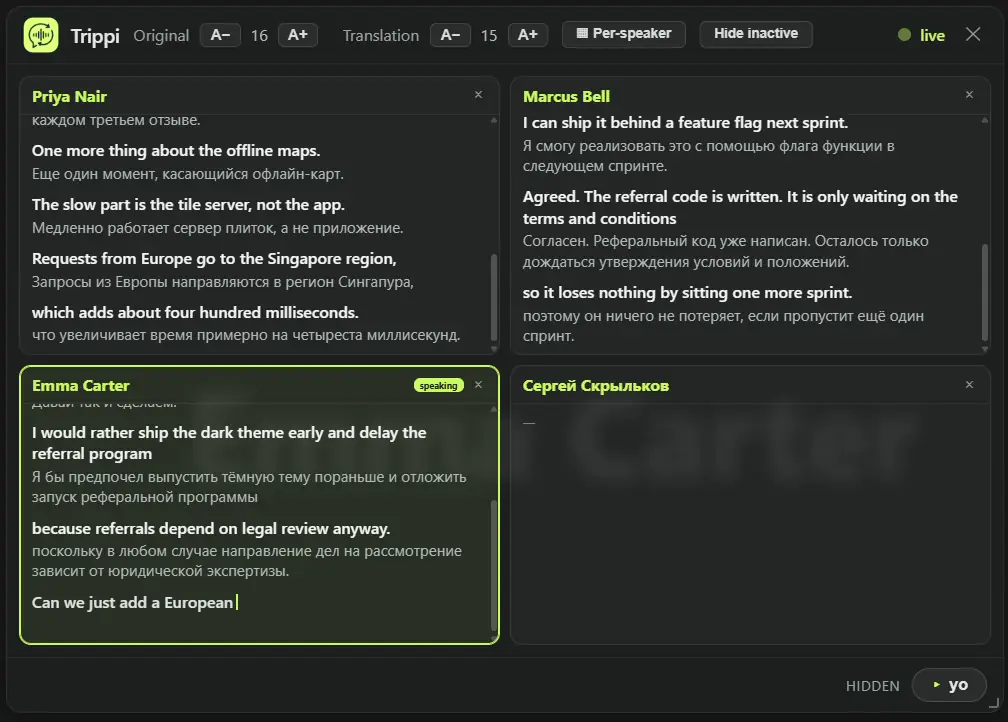Select the Marcus Bell speaker name
This screenshot has height=722, width=1008.
(x=566, y=96)
